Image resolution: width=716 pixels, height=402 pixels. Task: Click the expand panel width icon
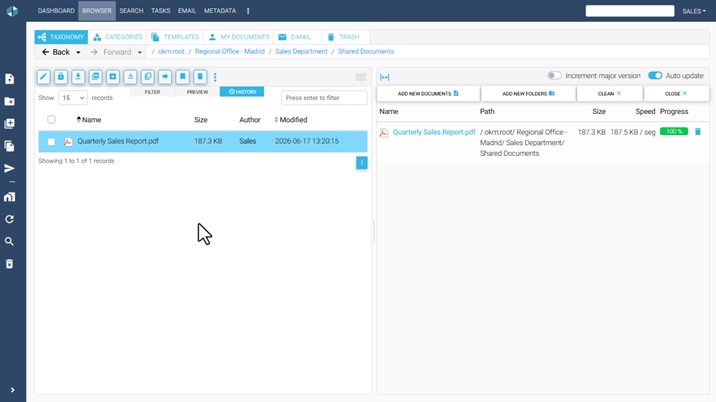(384, 77)
